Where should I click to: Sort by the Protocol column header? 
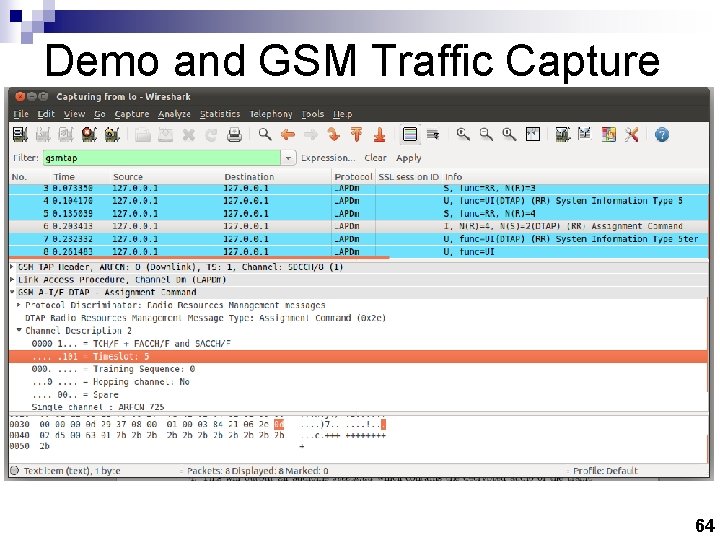[353, 177]
